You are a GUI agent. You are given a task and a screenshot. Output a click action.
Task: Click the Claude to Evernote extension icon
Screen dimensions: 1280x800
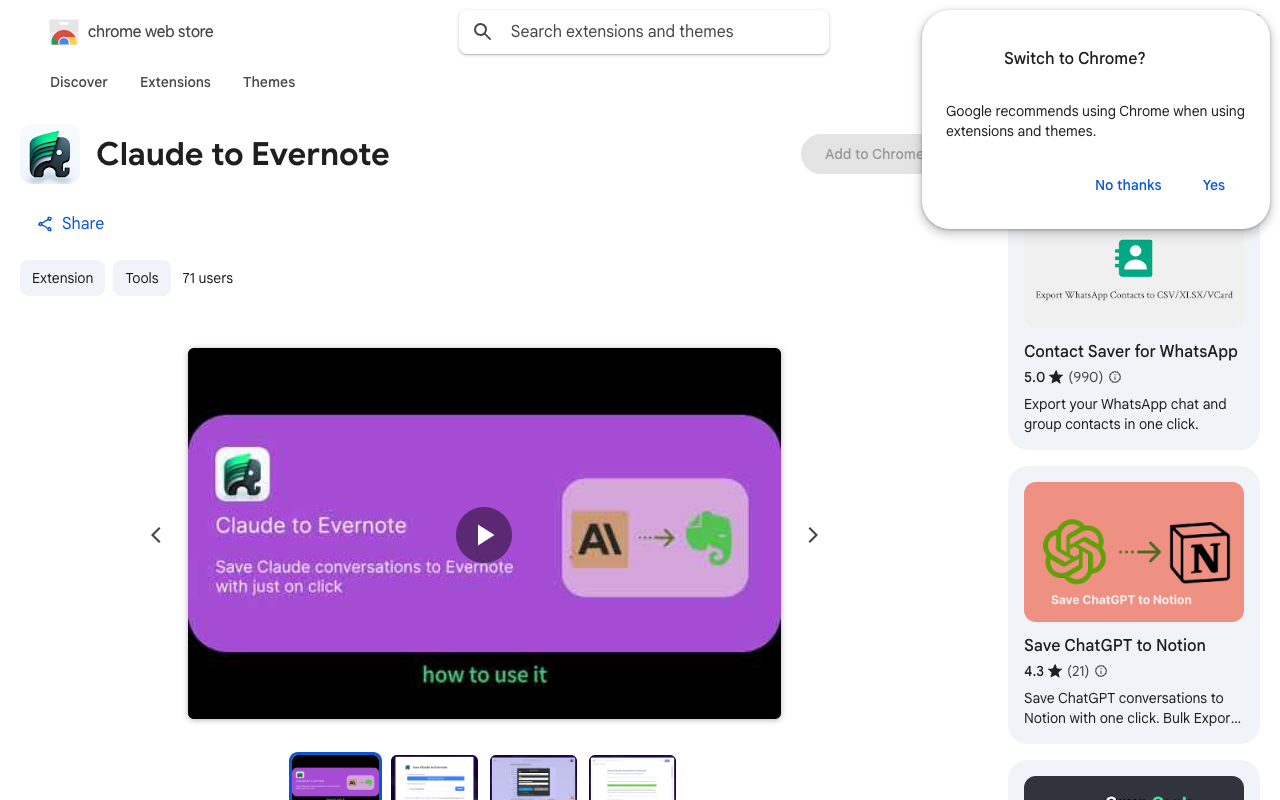(50, 154)
